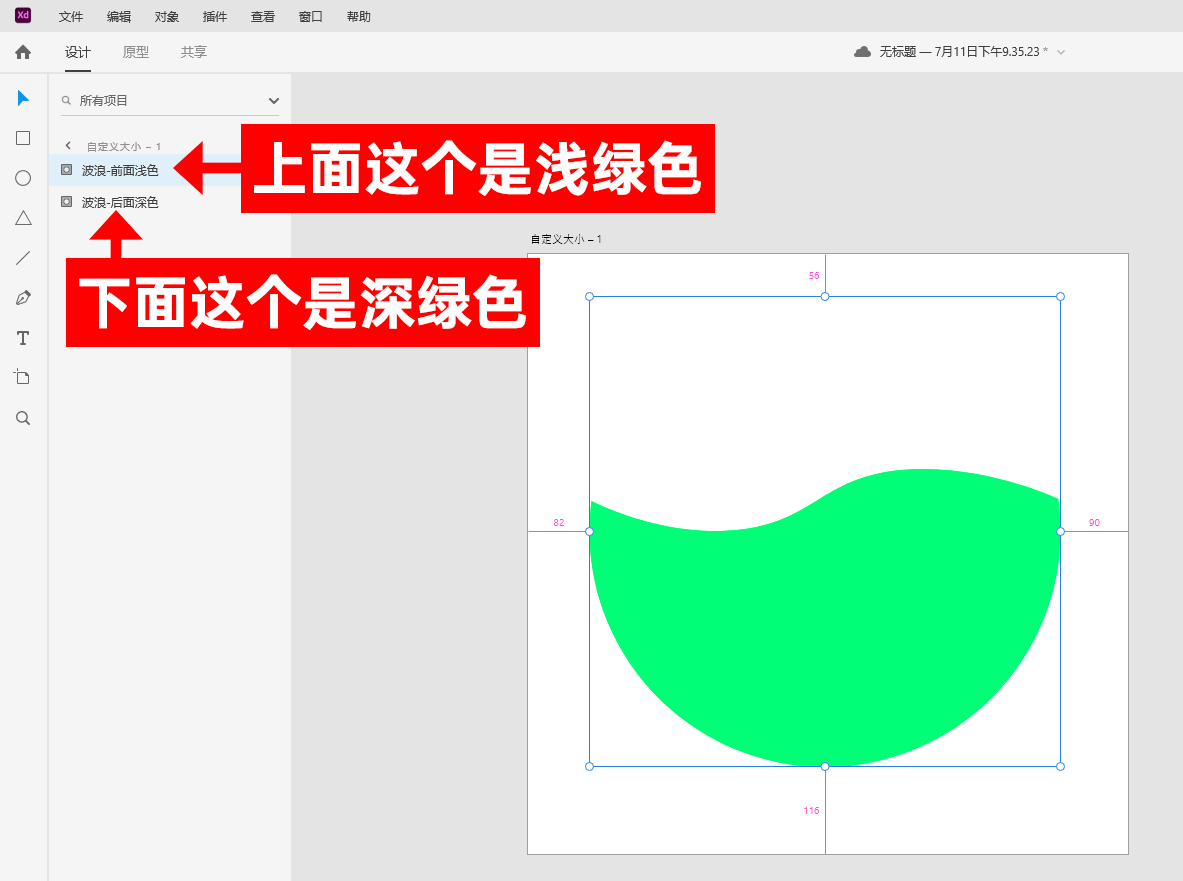This screenshot has height=881, width=1183.
Task: Click the bottom-left selection handle
Action: coord(589,766)
